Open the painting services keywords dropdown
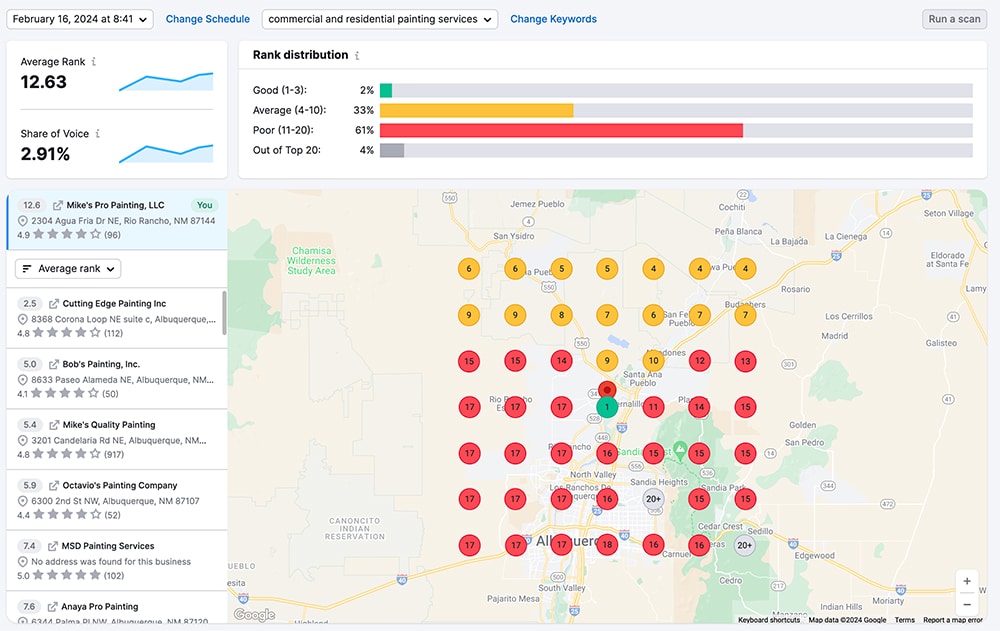Screen dimensions: 1000x631 376,18
